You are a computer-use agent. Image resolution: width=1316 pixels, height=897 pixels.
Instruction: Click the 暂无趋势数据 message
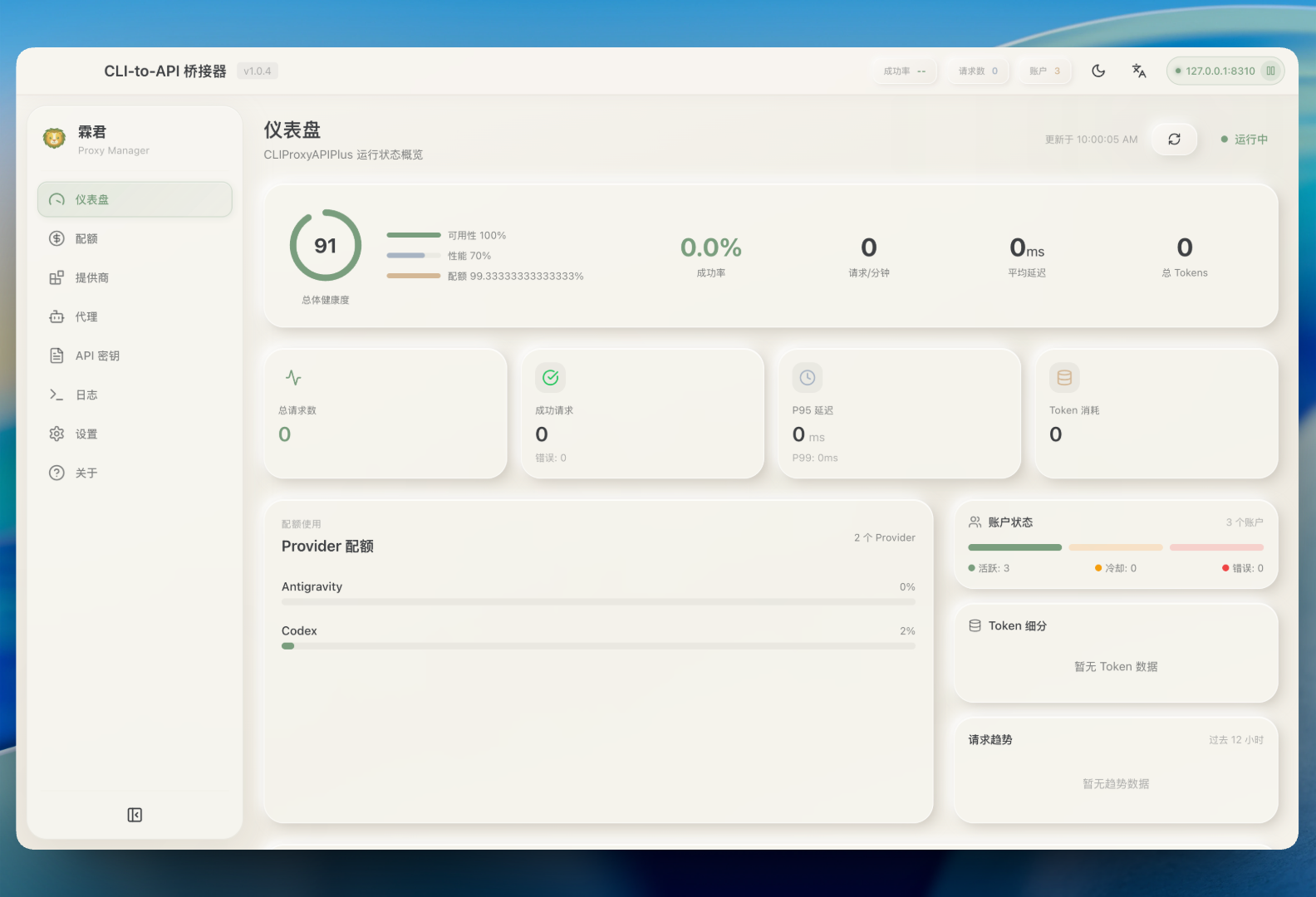pyautogui.click(x=1116, y=784)
